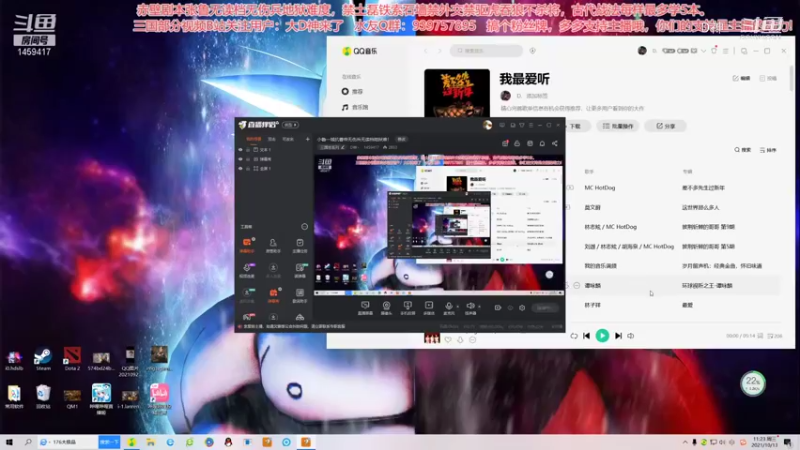The image size is (800, 450).
Task: Click the recording camera icon in streaming app
Action: (497, 308)
